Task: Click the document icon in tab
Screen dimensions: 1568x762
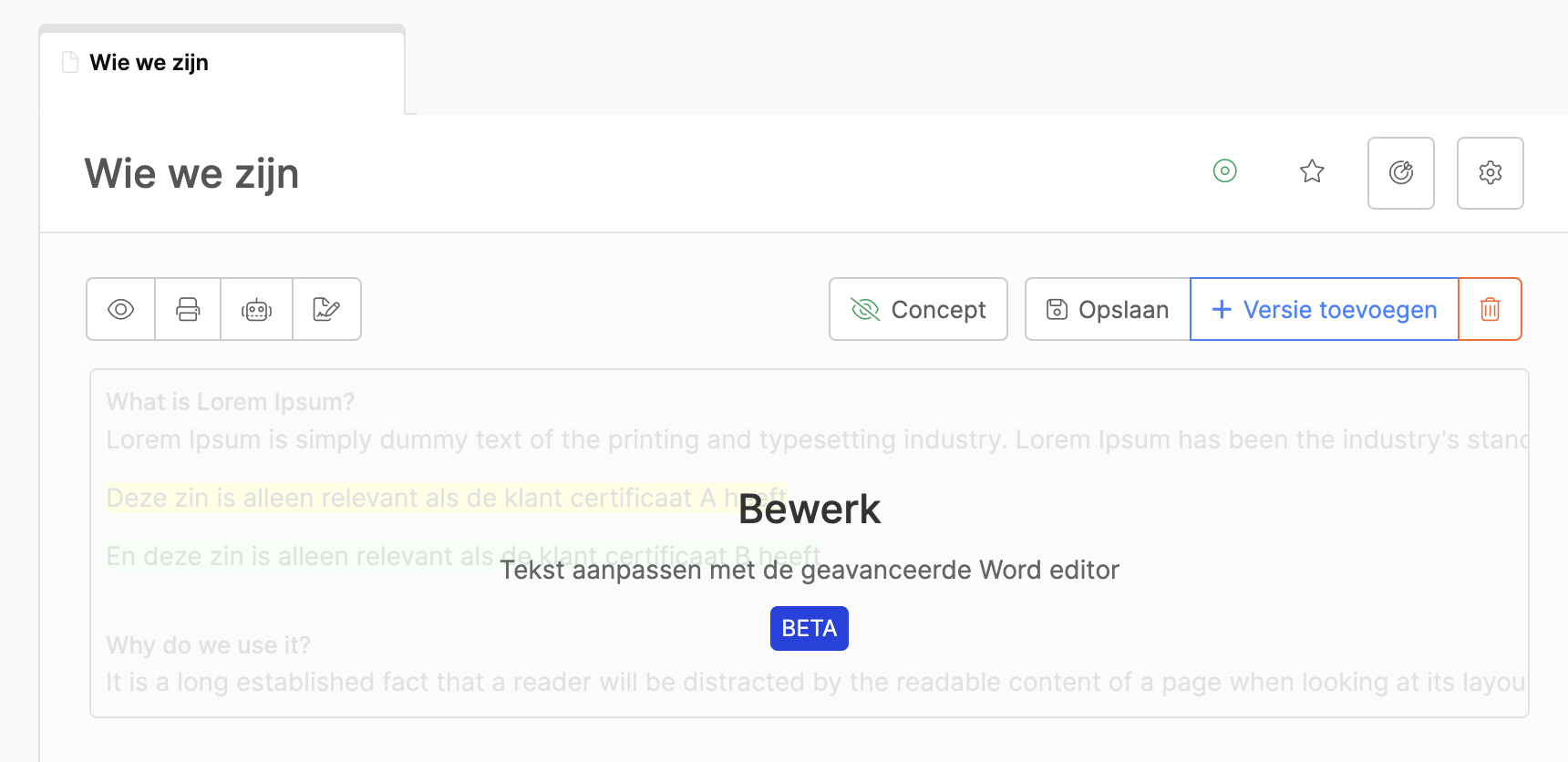Action: (70, 62)
